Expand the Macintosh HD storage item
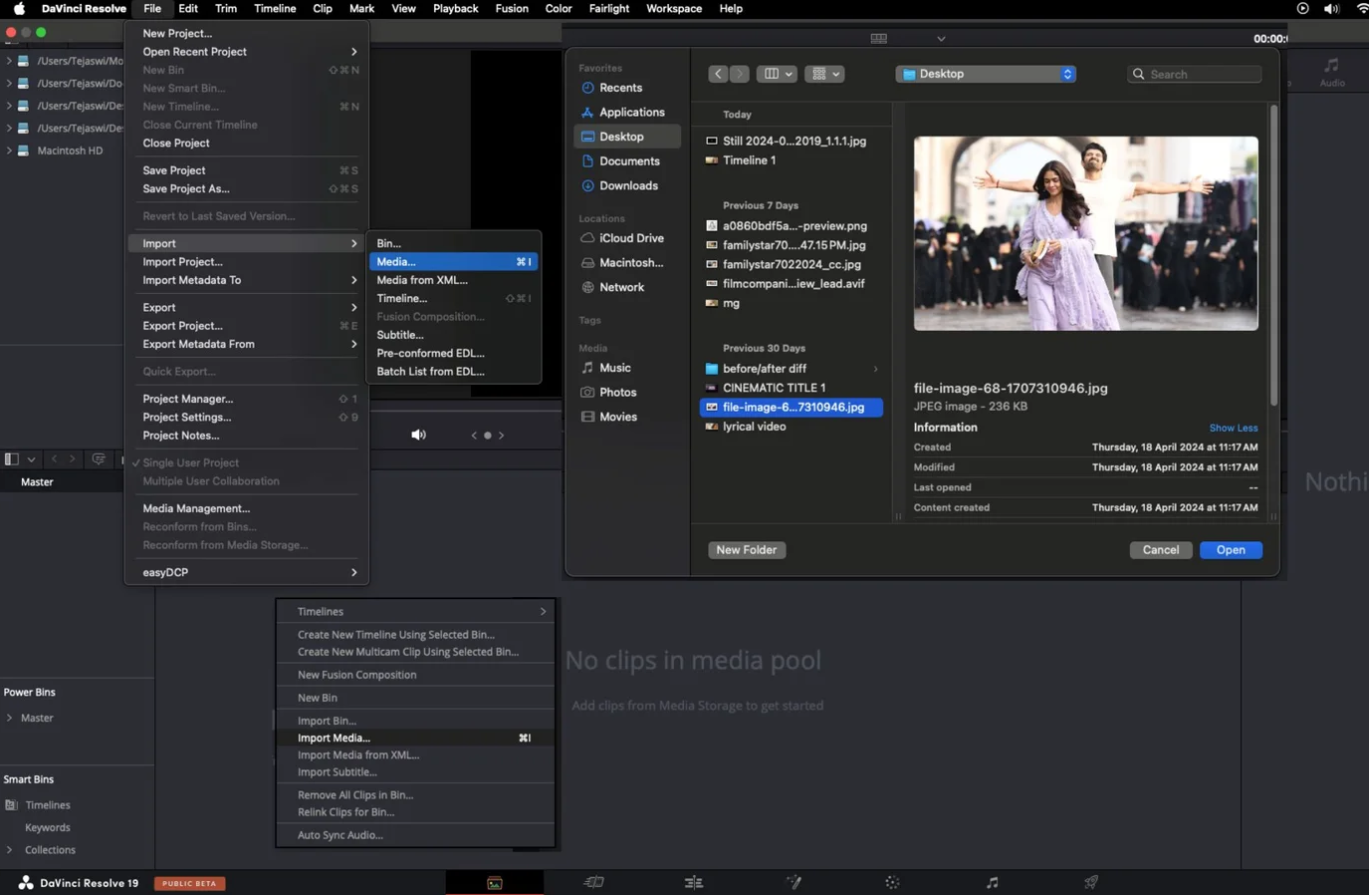1369x895 pixels. point(10,150)
